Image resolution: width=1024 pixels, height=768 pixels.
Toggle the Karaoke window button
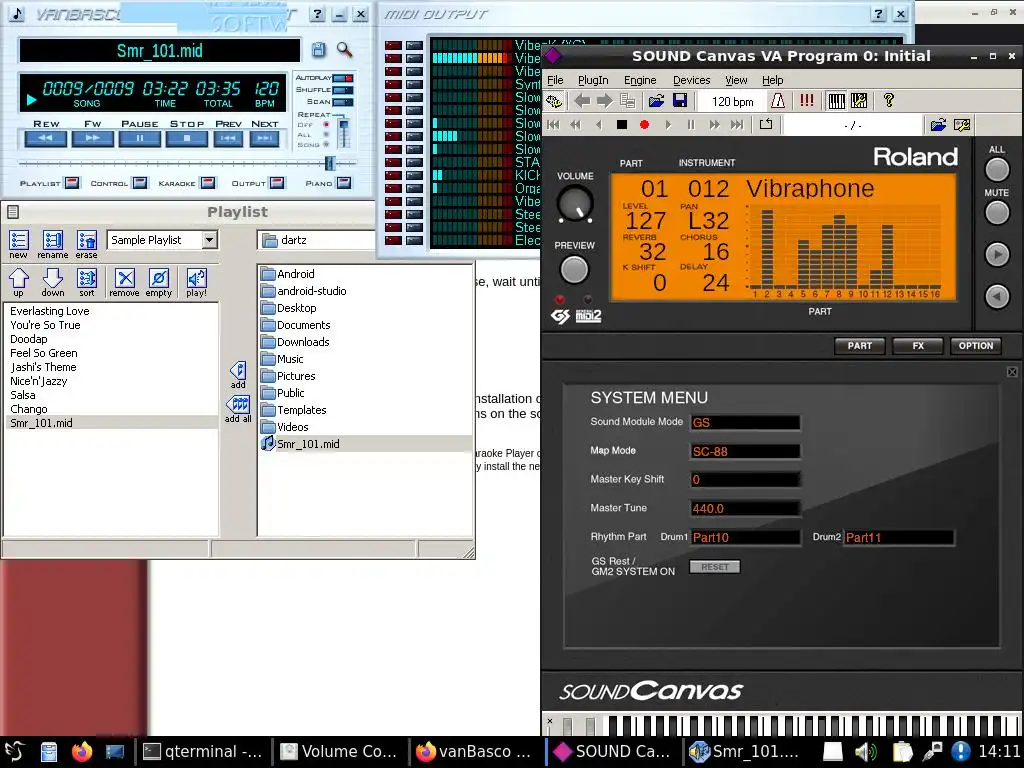click(208, 183)
